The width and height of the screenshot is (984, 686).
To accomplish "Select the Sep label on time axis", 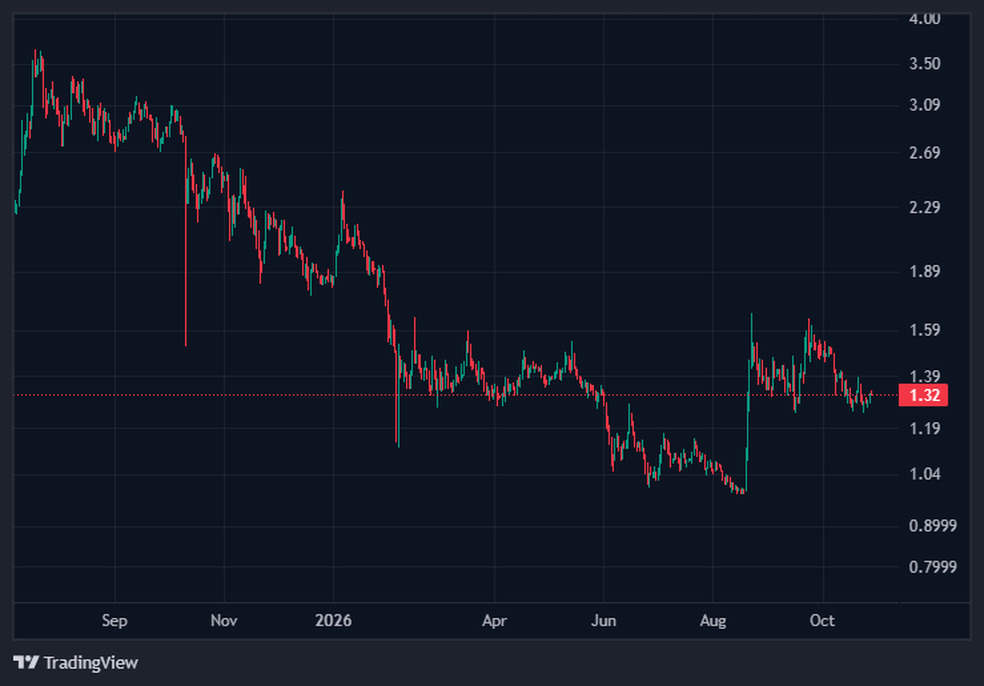I will [114, 621].
